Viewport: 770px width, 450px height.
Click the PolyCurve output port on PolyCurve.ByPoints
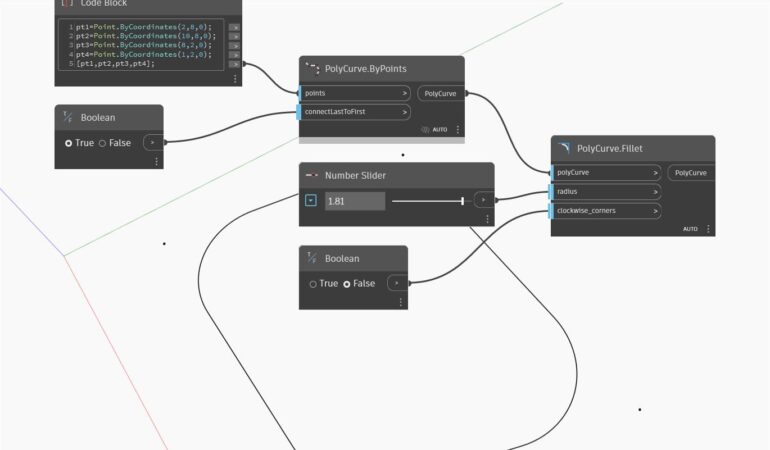point(441,93)
